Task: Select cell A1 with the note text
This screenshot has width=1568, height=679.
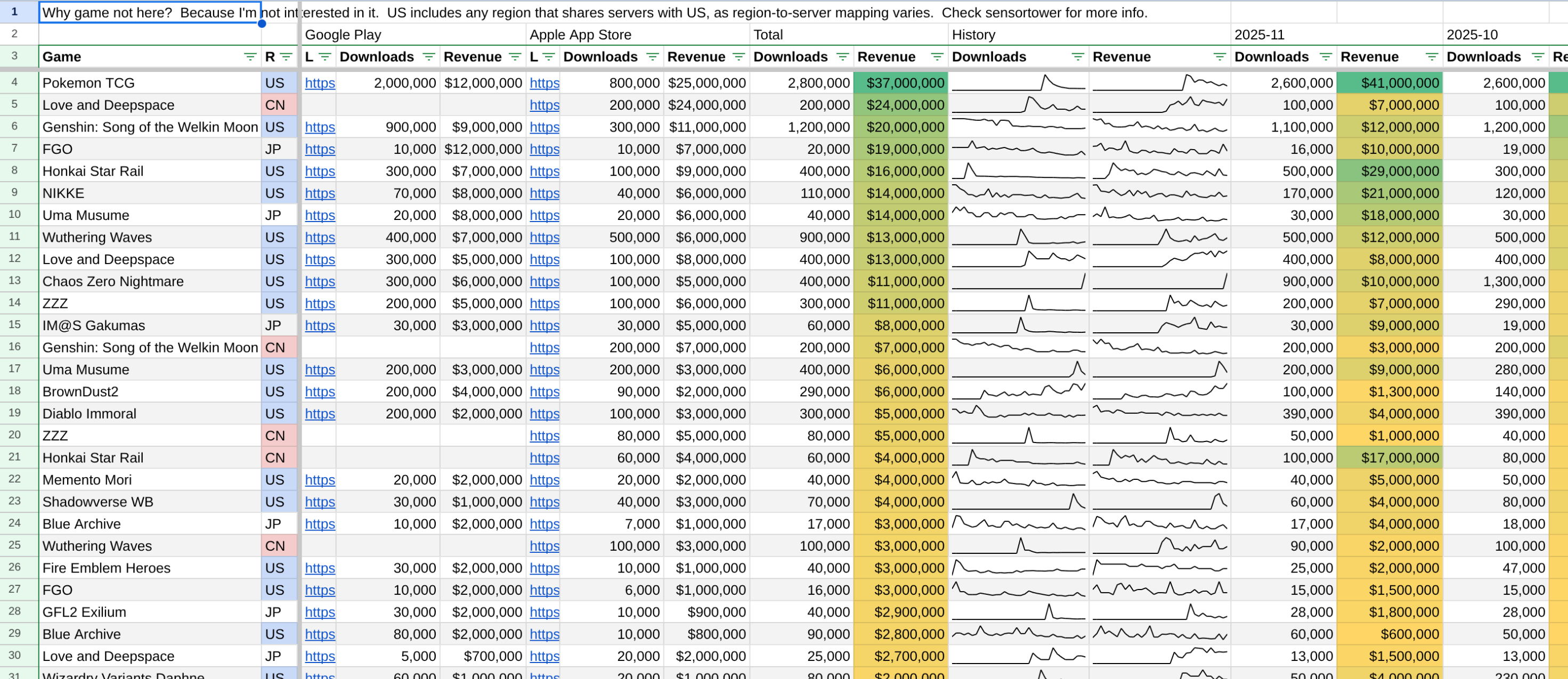Action: pos(150,13)
